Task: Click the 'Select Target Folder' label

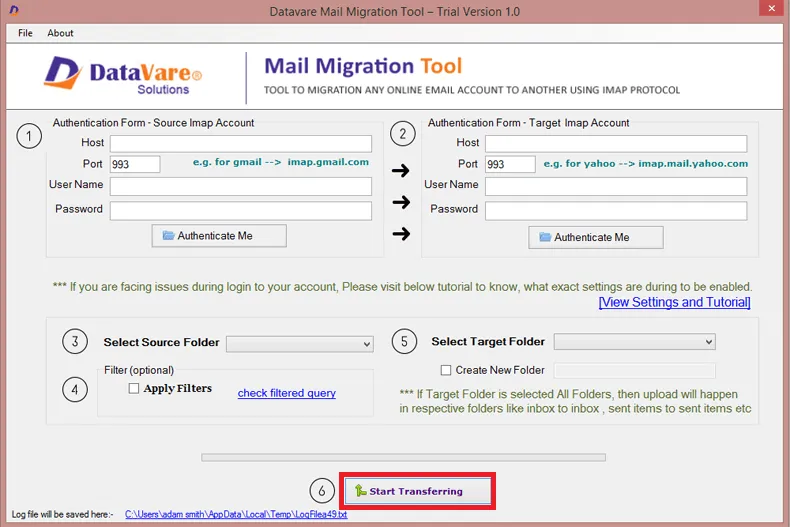Action: (488, 342)
